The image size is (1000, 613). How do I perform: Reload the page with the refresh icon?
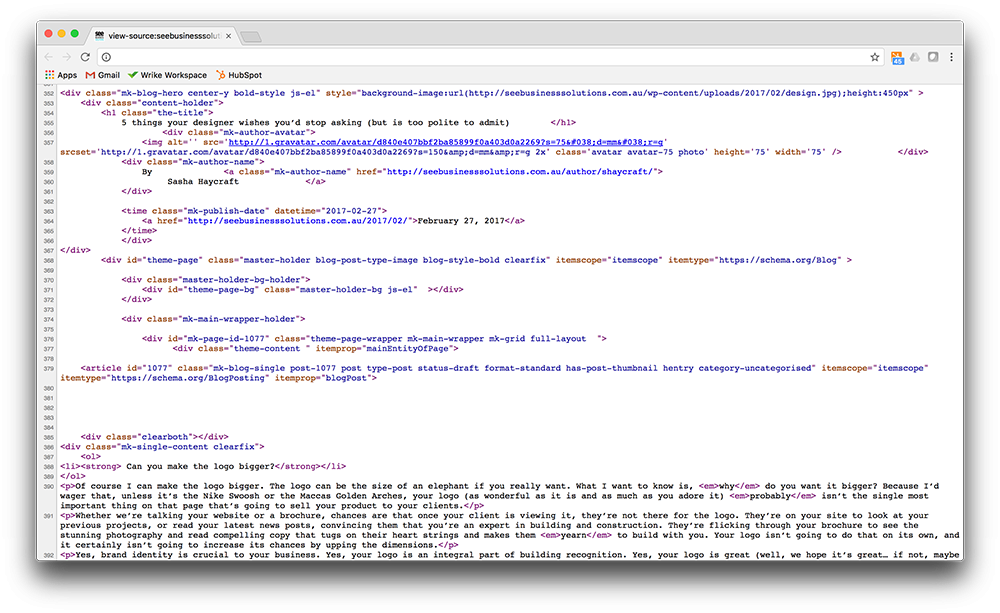[85, 57]
